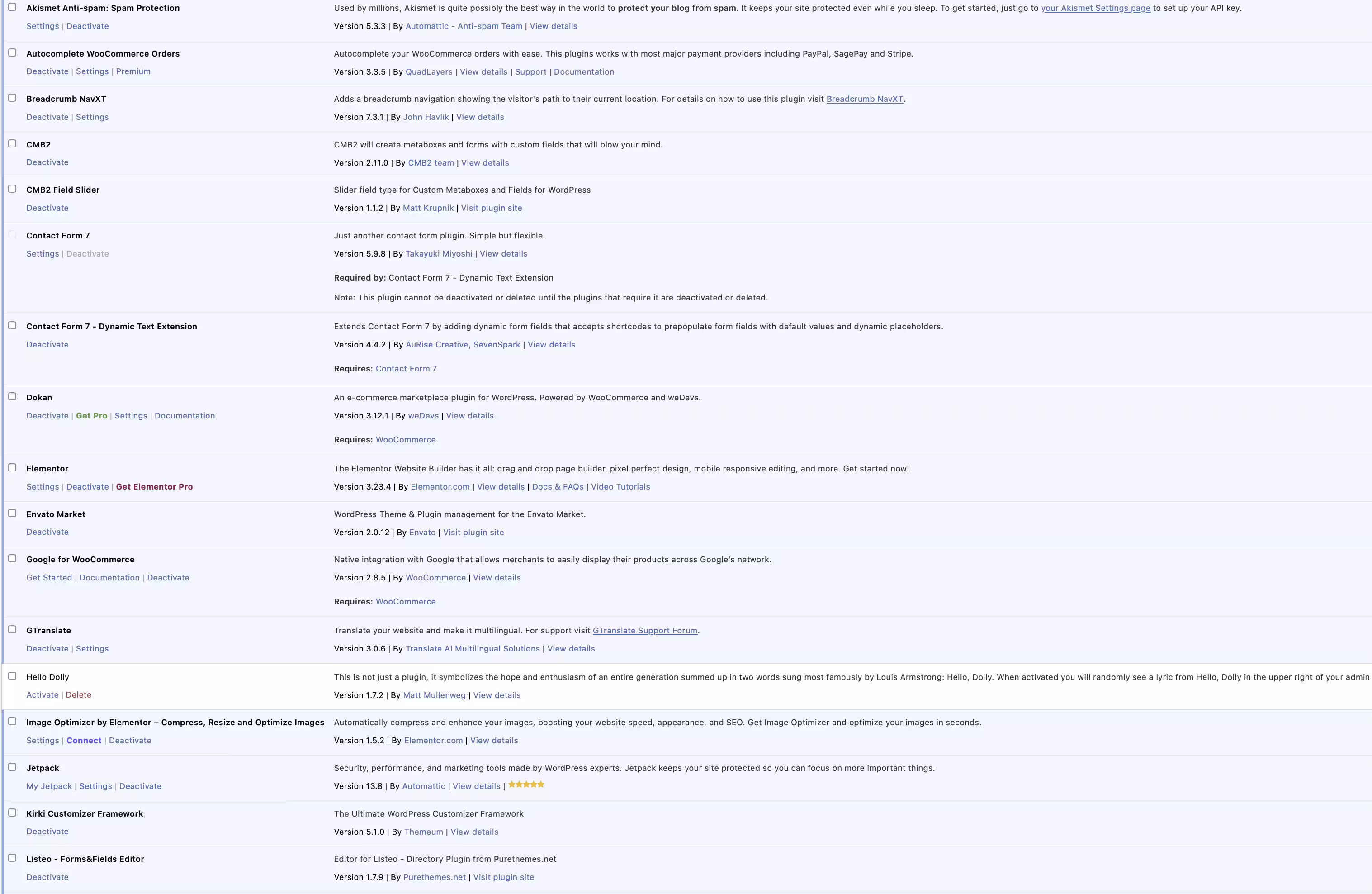Visit plugin site for Envato Market
Image resolution: width=1372 pixels, height=894 pixels.
473,533
